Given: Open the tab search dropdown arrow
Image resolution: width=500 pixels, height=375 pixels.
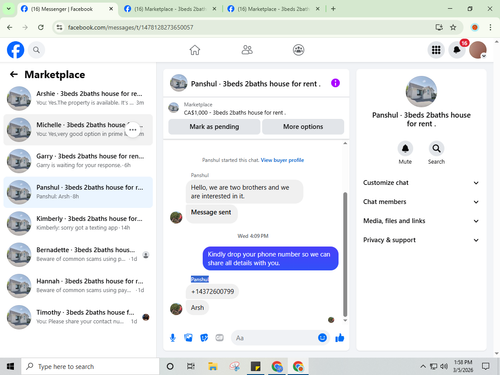Looking at the screenshot, I should pyautogui.click(x=9, y=9).
